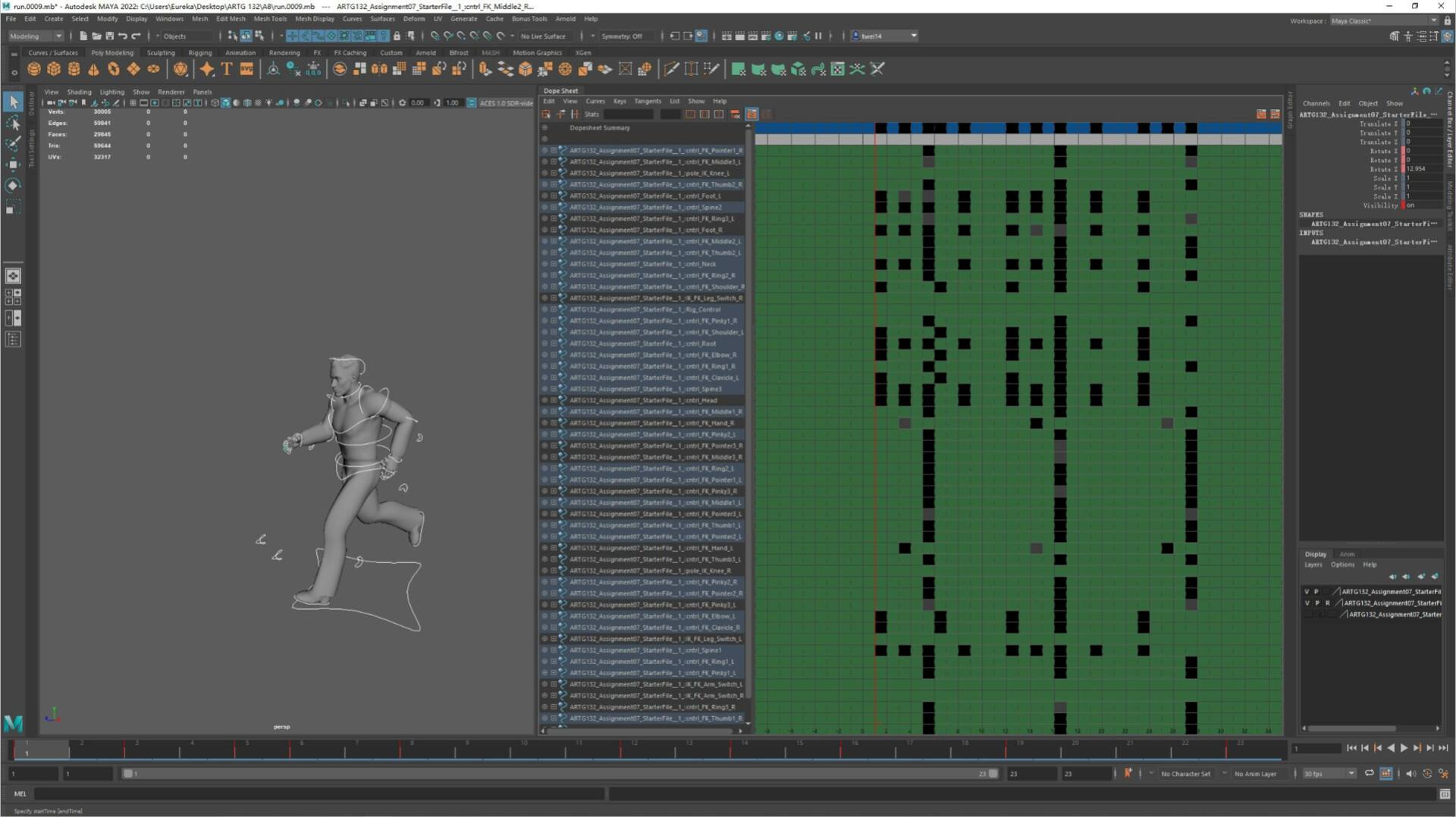Open the 30 fps playback speed dropdown
The height and width of the screenshot is (817, 1456).
point(1351,774)
